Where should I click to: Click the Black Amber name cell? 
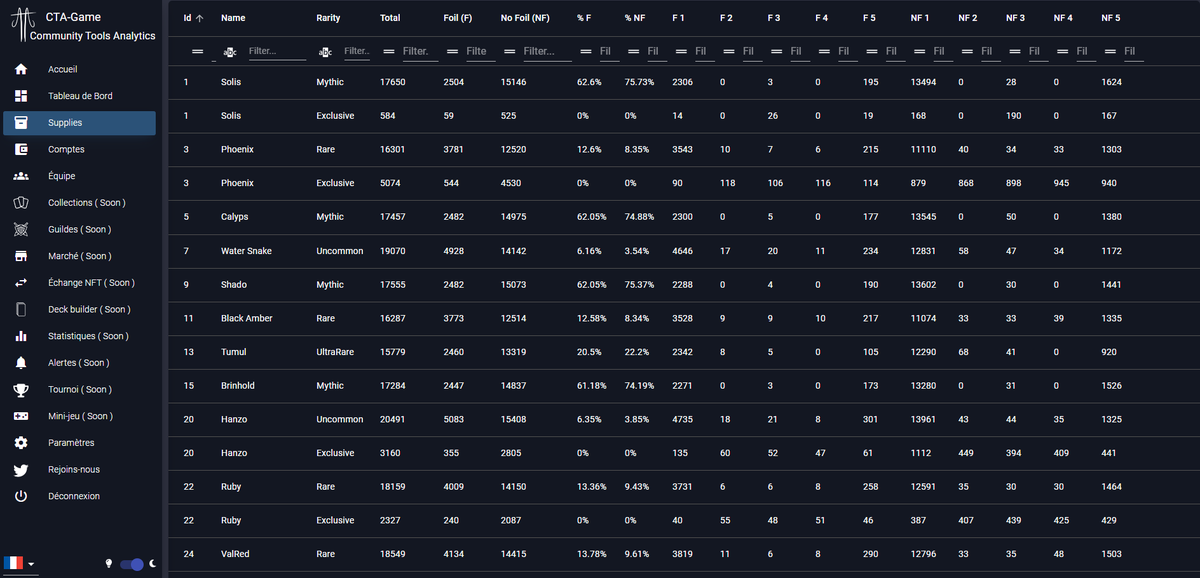point(246,318)
